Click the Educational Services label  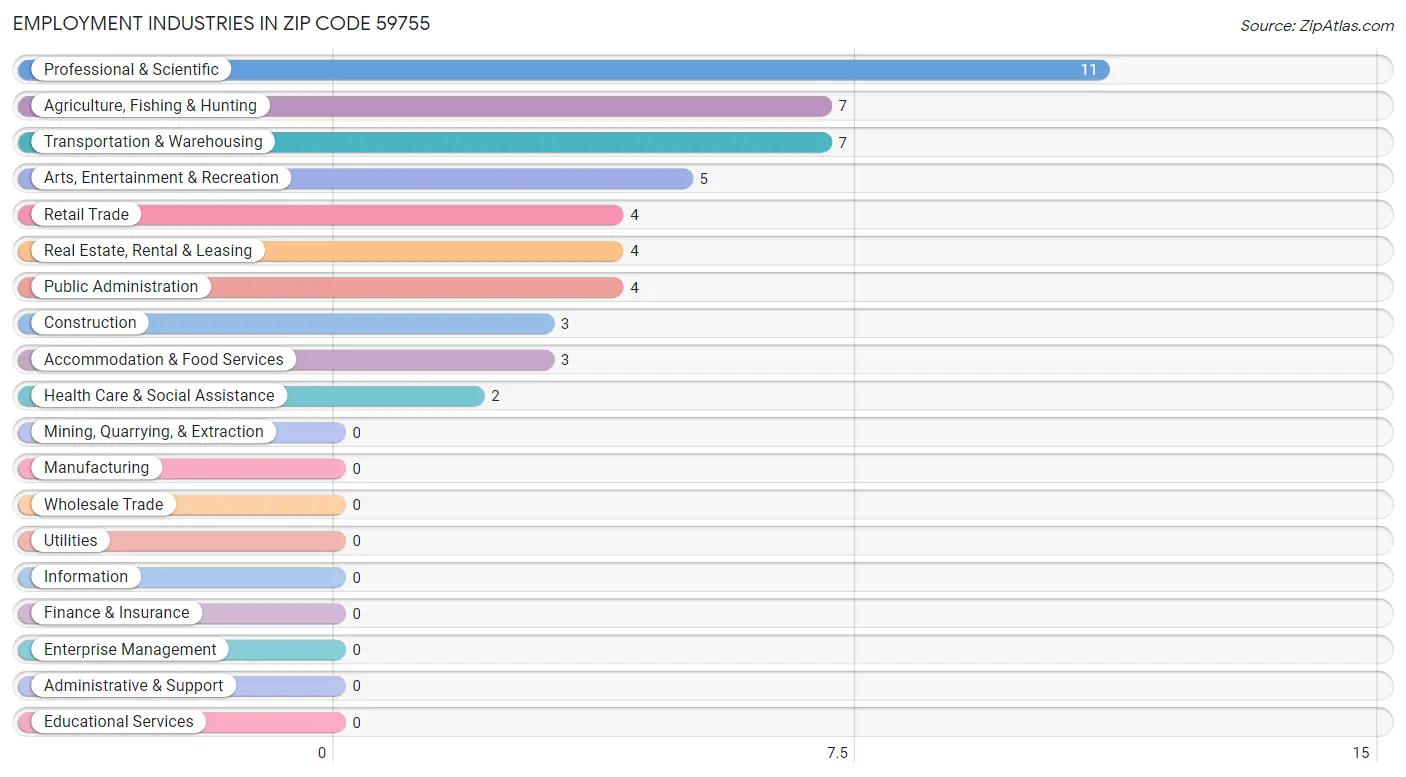coord(119,722)
